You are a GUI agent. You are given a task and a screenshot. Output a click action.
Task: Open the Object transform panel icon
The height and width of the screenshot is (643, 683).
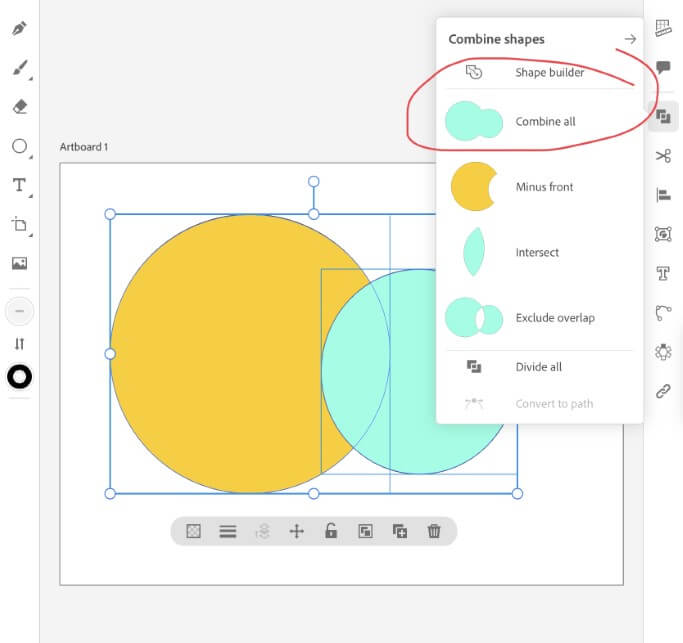pos(663,234)
